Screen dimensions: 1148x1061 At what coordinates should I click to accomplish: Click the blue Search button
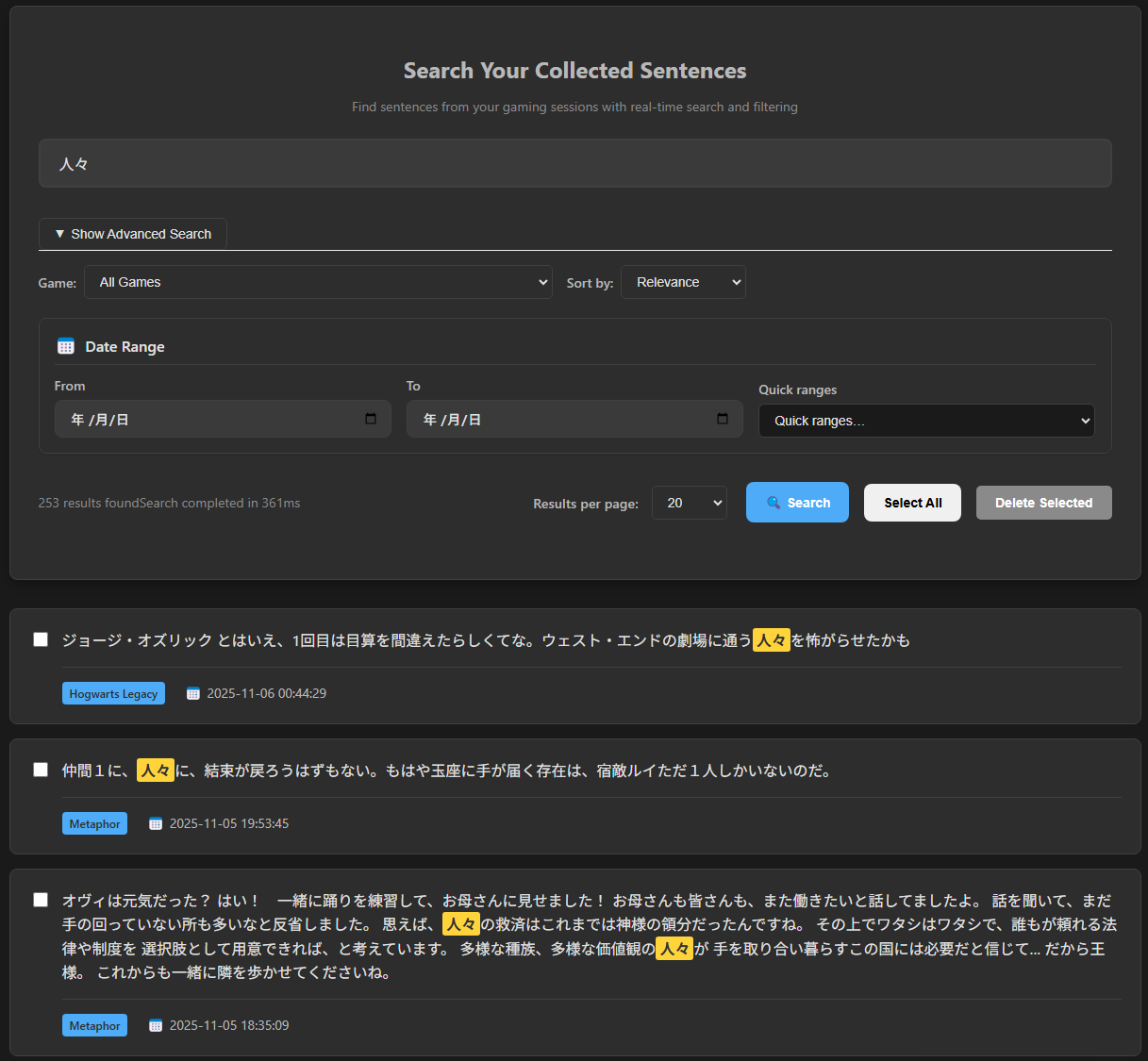click(x=797, y=503)
